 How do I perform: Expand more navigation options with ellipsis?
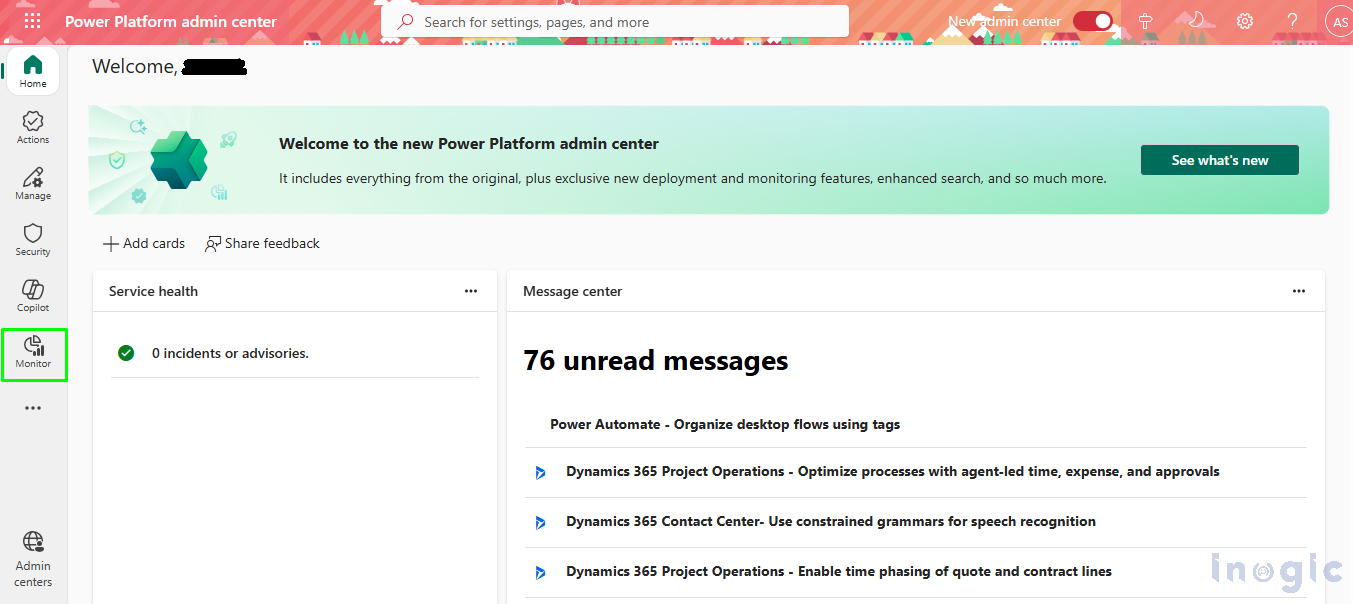point(32,407)
